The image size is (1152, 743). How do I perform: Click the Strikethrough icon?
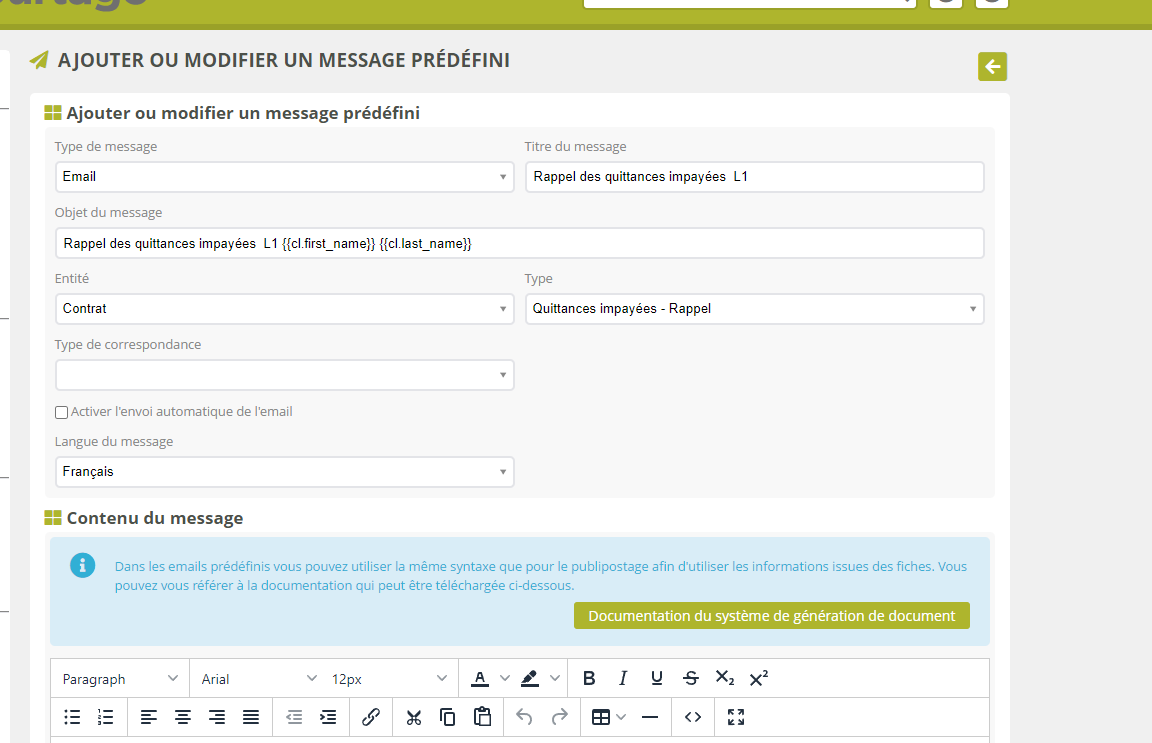coord(691,678)
